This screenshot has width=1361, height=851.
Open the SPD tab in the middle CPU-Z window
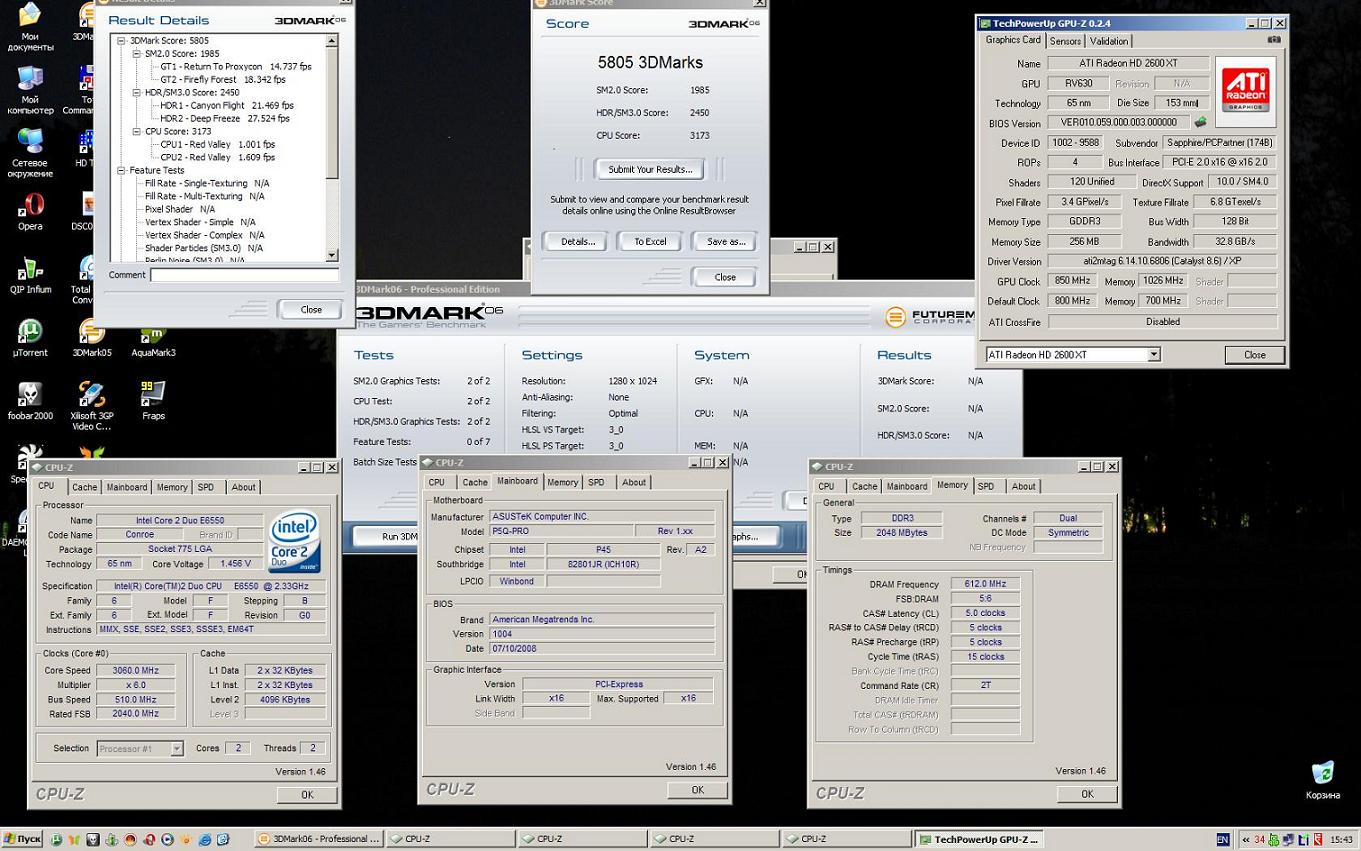596,482
